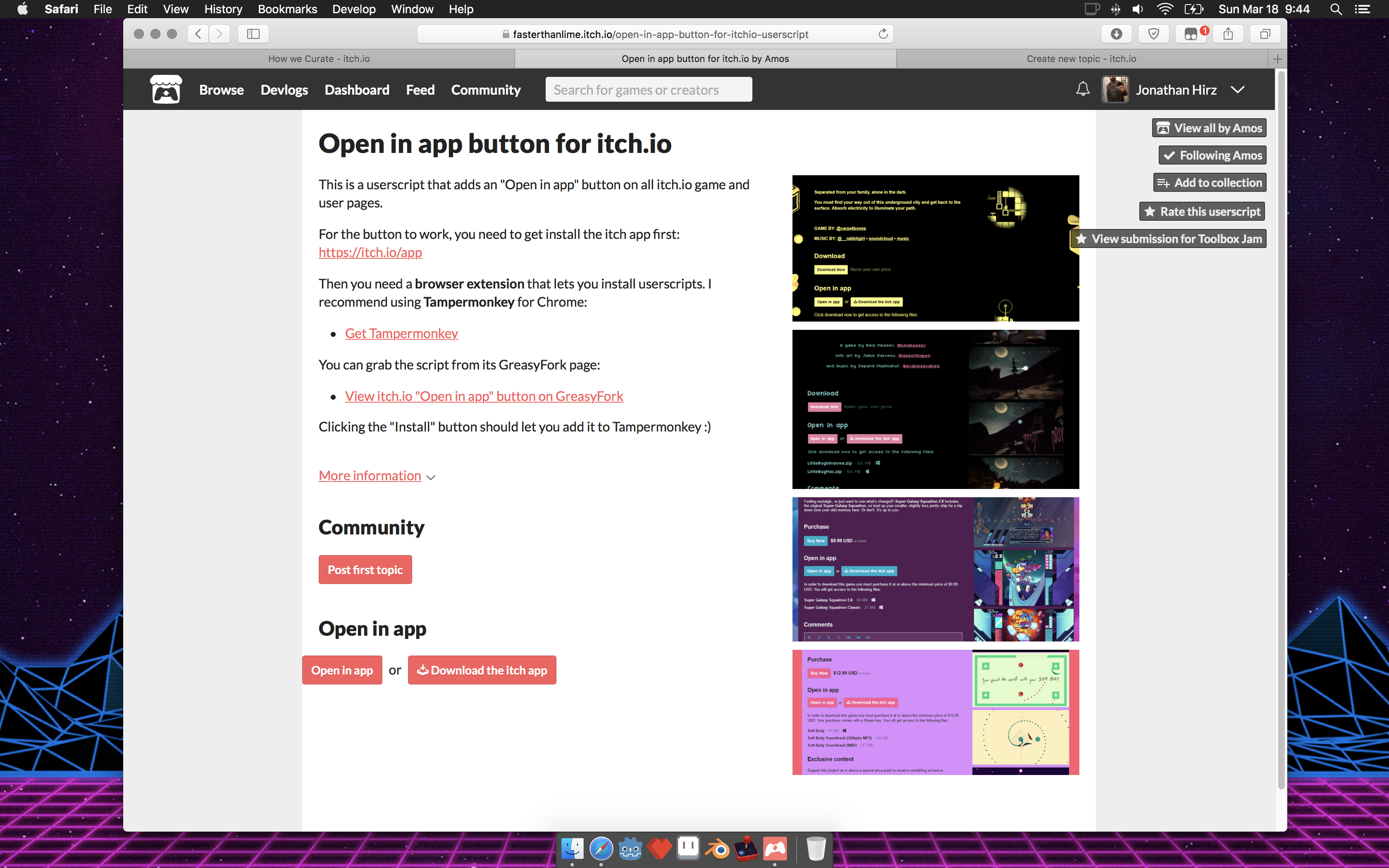Screen dimensions: 1389x868
Task: Click Rate this userscript button
Action: (1203, 211)
